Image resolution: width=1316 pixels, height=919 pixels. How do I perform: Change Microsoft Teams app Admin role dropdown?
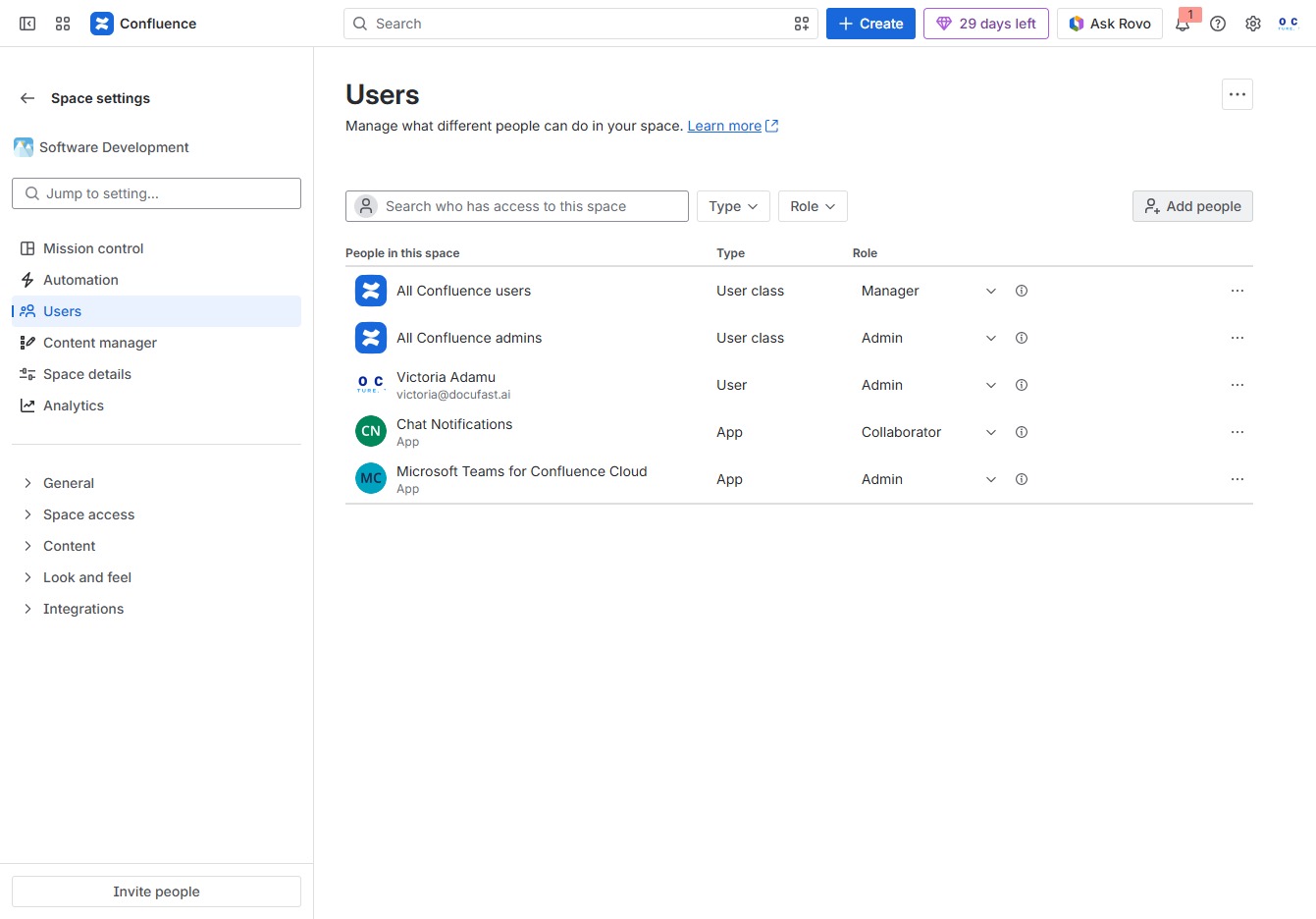point(928,479)
